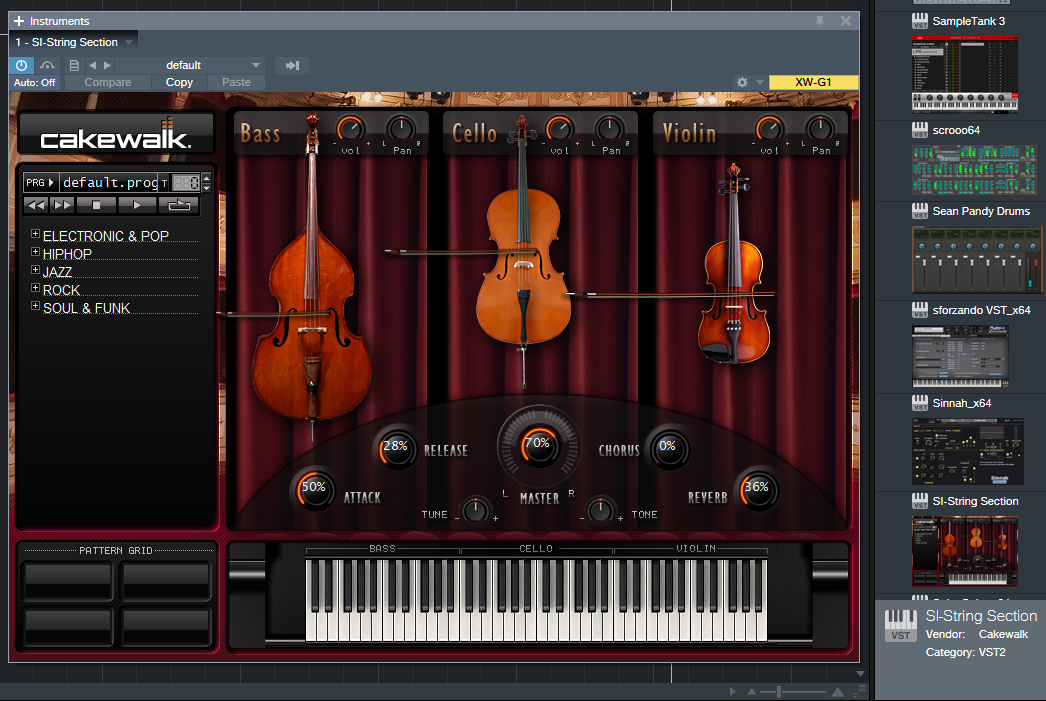Screen dimensions: 1046x701
Task: Click the MASTER volume knob at 70%
Action: click(538, 446)
